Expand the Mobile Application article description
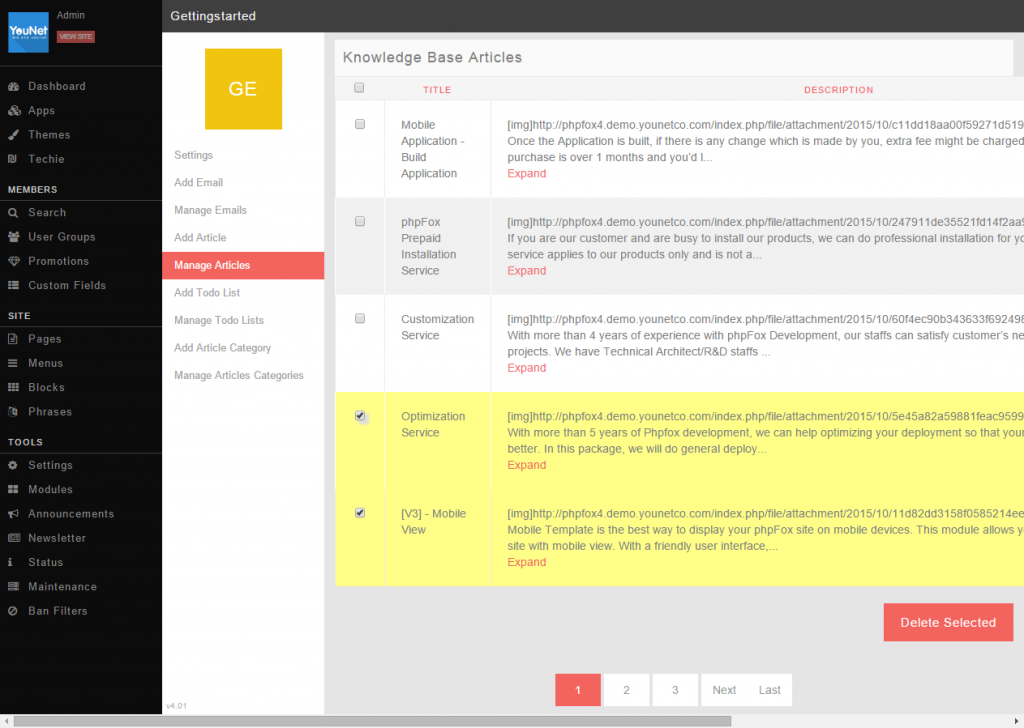Image resolution: width=1024 pixels, height=728 pixels. point(526,174)
